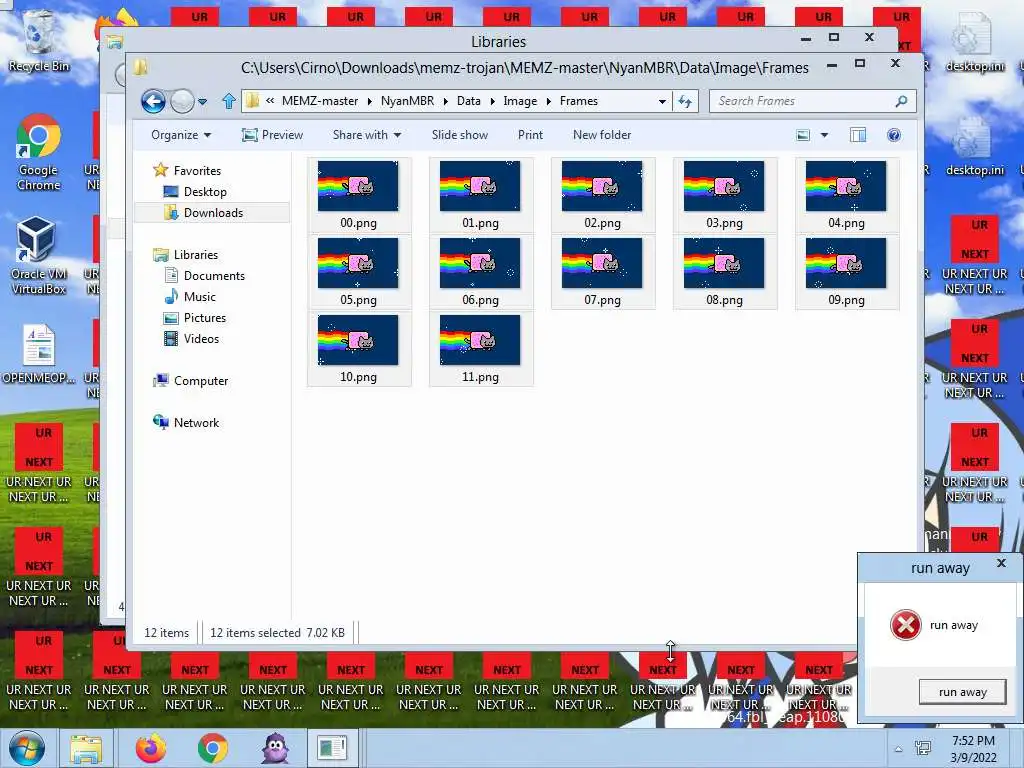Show hidden tray icons arrow
Image resolution: width=1024 pixels, height=768 pixels.
tap(899, 749)
